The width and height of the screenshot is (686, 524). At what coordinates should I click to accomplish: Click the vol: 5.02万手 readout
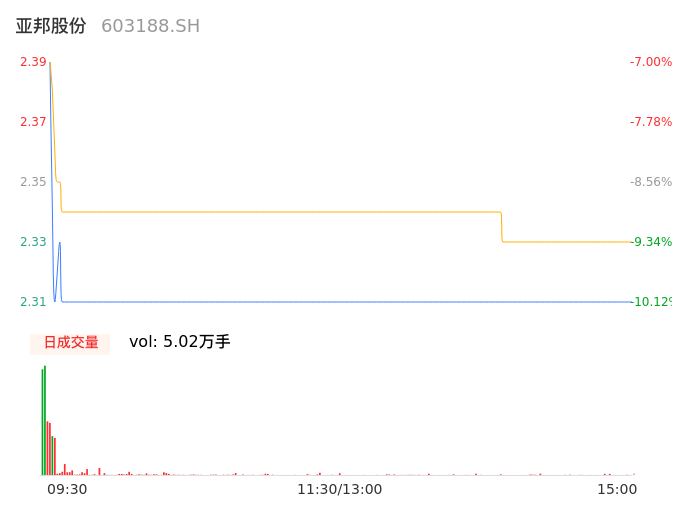coord(180,342)
